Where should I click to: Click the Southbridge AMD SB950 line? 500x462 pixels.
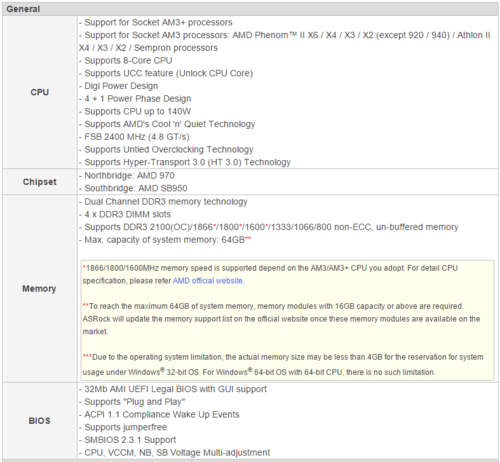click(x=133, y=188)
